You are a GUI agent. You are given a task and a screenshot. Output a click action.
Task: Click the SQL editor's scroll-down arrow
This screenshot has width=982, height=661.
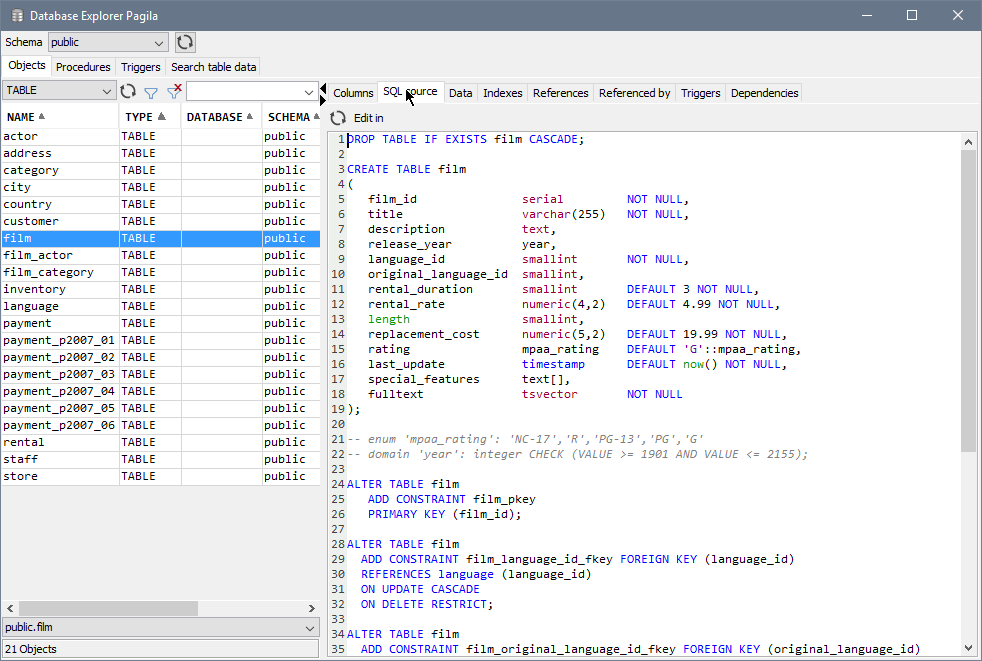click(968, 648)
